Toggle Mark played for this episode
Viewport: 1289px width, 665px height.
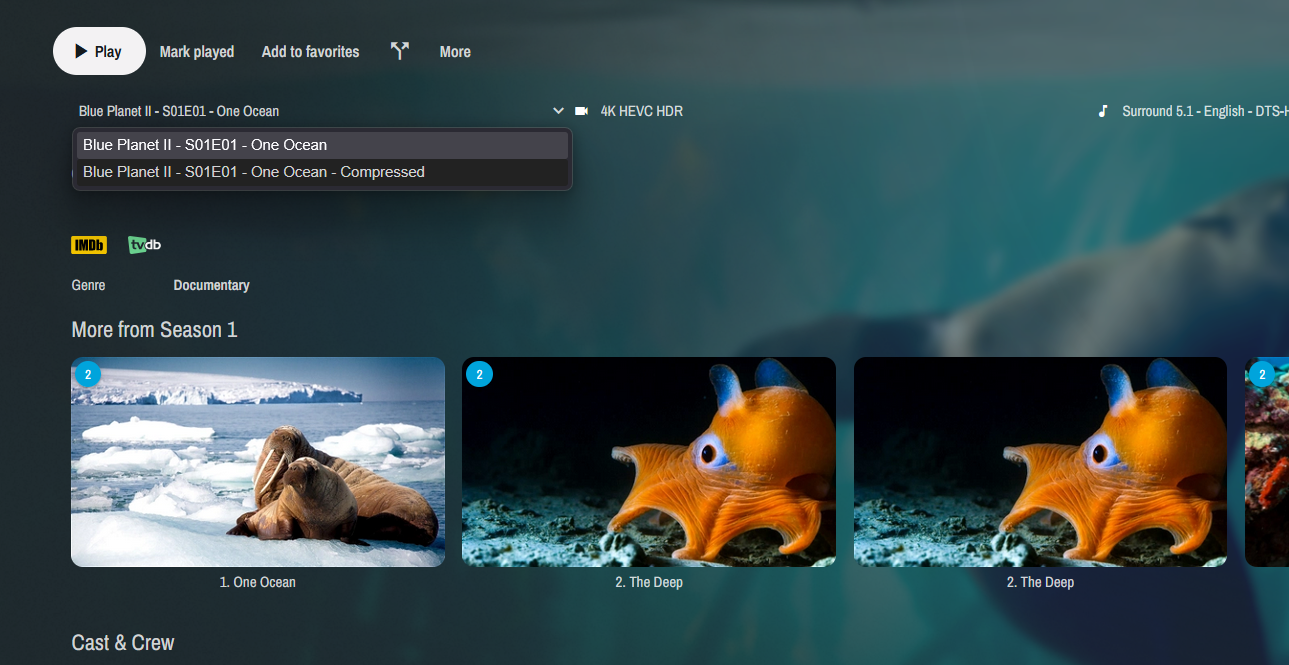point(197,52)
